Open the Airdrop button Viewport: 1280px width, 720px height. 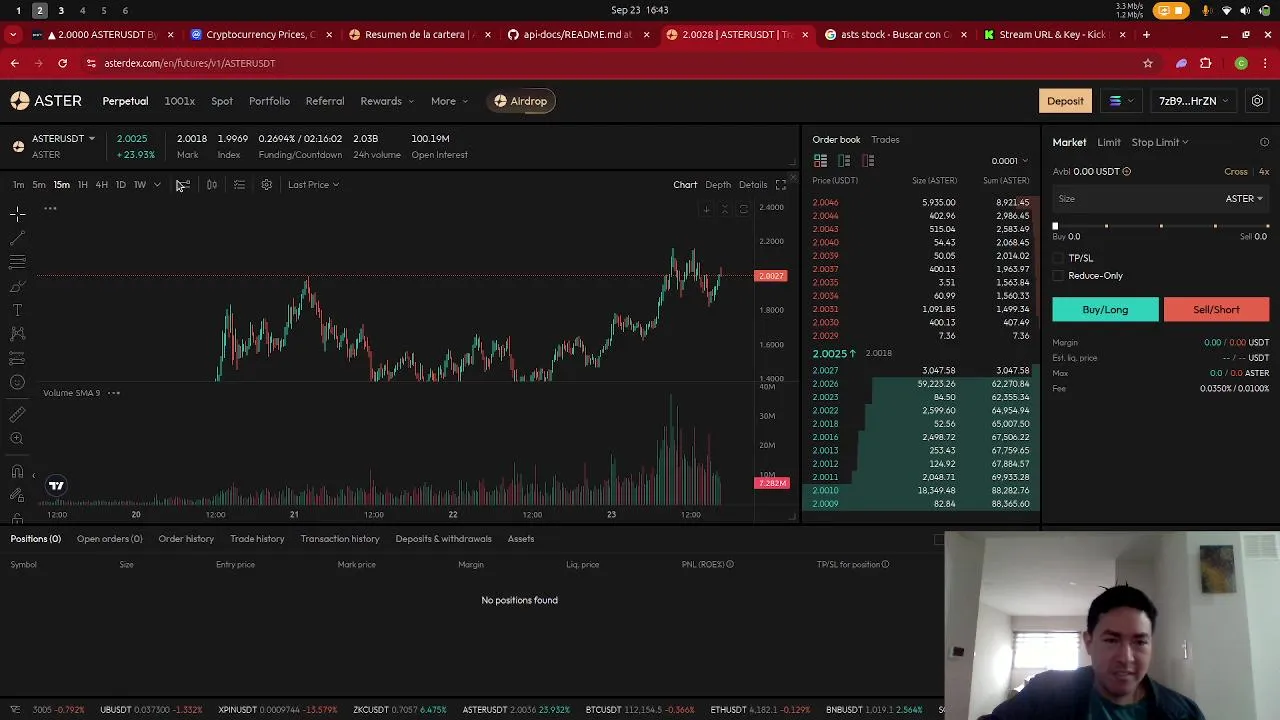pyautogui.click(x=521, y=101)
